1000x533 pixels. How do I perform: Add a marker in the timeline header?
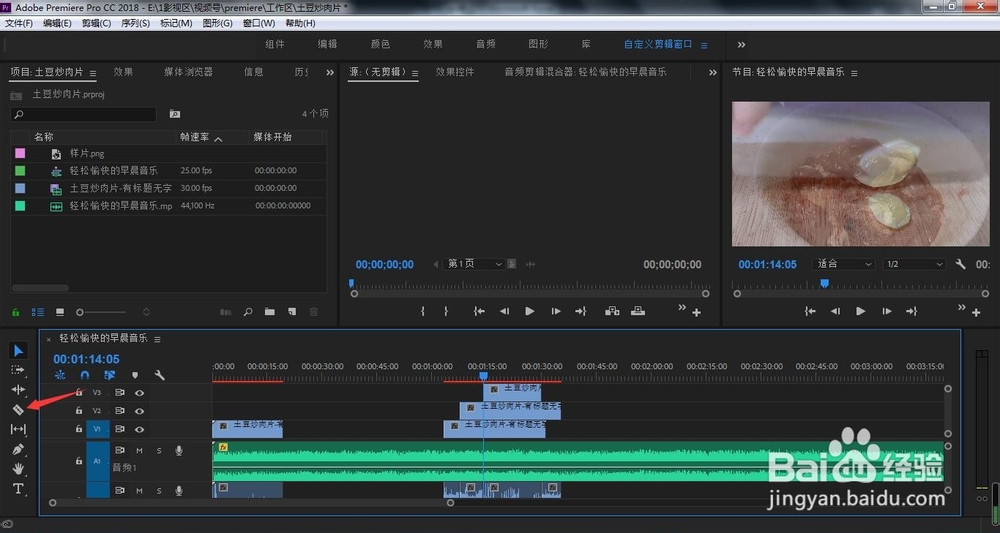(x=135, y=376)
